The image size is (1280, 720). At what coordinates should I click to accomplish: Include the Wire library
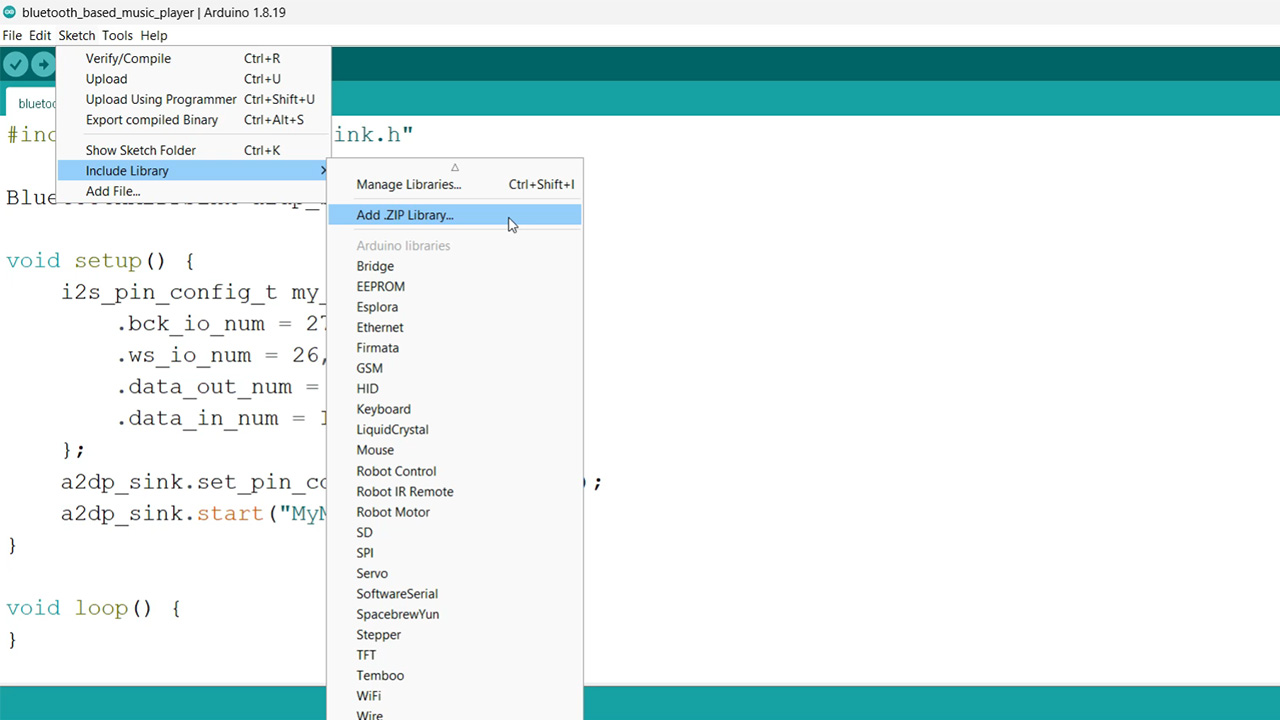click(455, 714)
